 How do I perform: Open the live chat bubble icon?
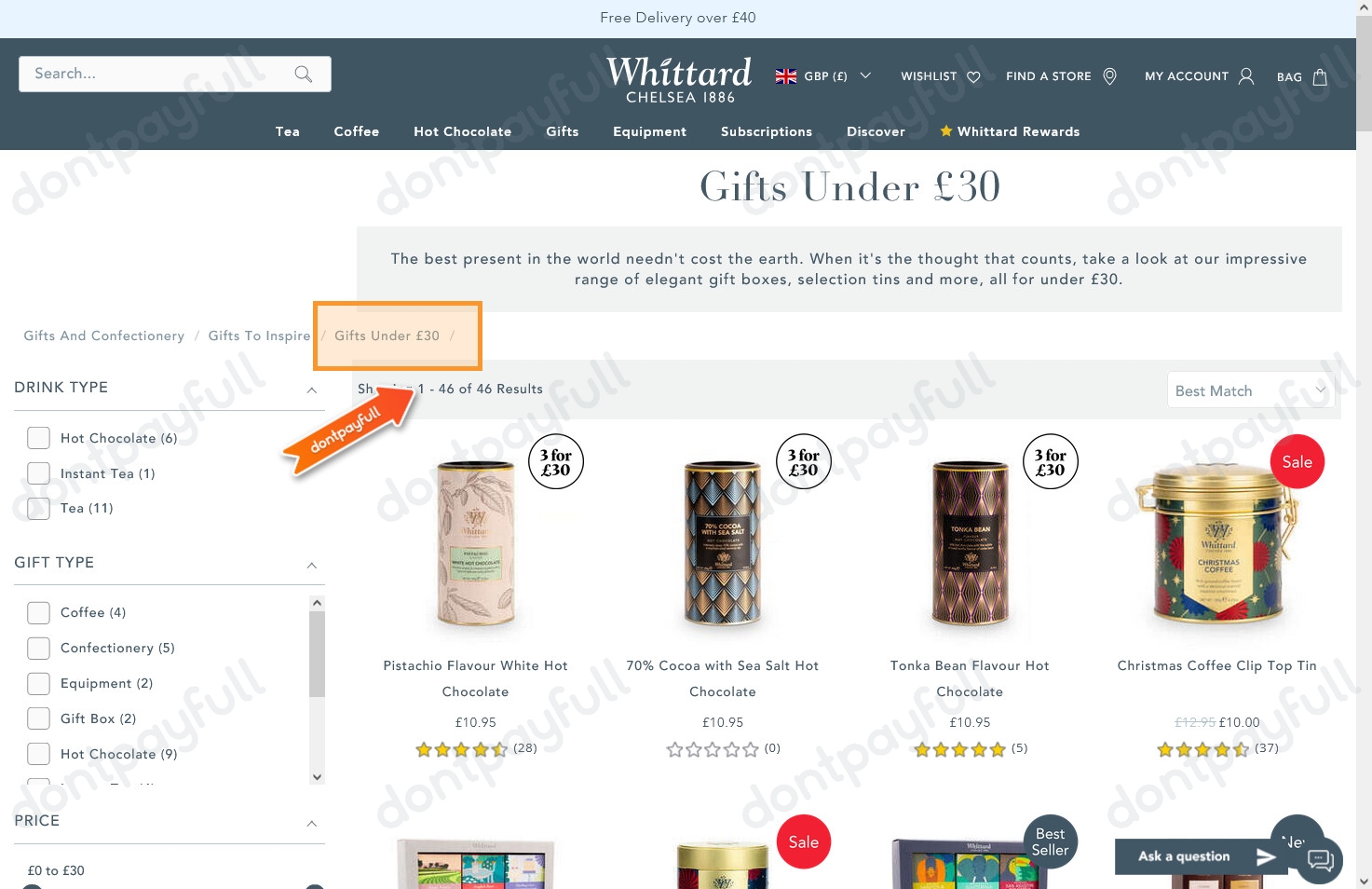[1320, 859]
